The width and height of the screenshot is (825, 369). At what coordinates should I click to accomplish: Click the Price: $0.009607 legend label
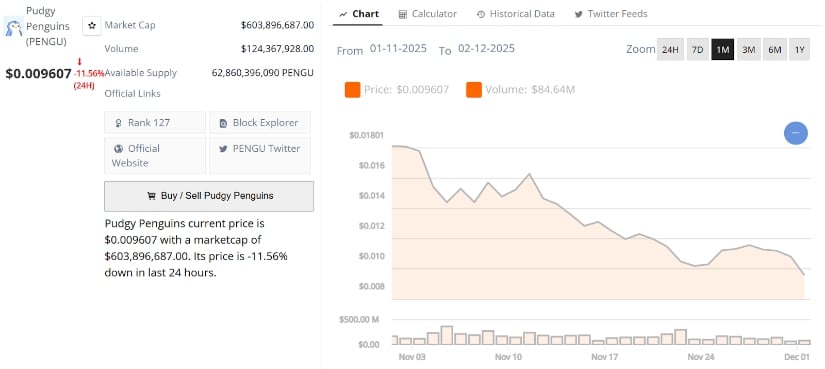[x=406, y=89]
